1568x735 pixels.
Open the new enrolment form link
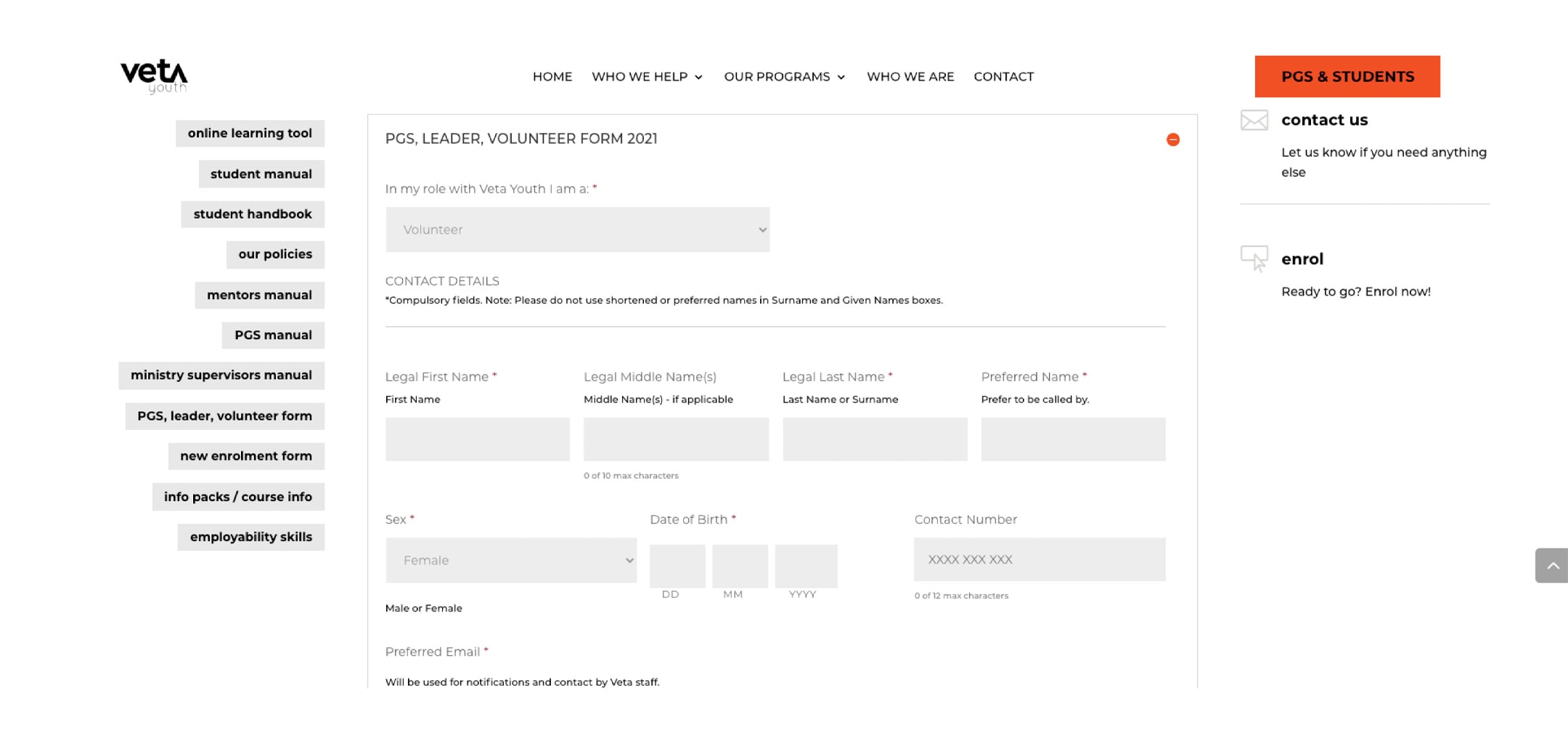(246, 456)
